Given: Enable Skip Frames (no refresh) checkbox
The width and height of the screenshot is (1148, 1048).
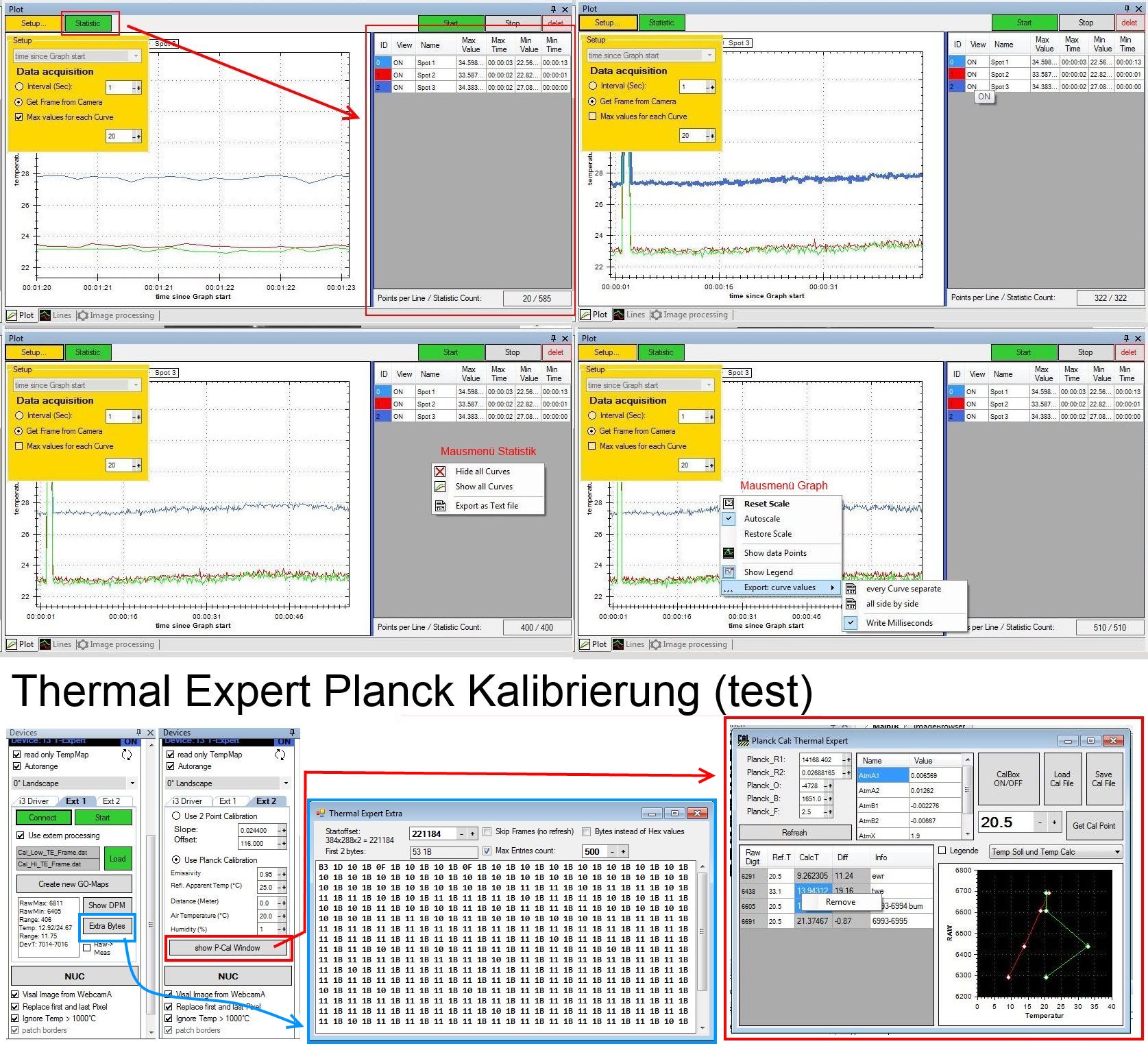Looking at the screenshot, I should (487, 832).
